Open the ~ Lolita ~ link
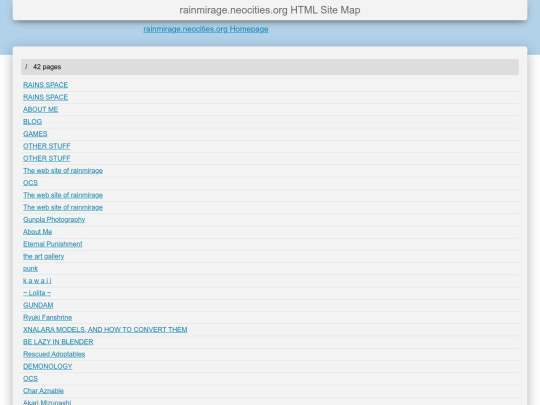Image resolution: width=540 pixels, height=405 pixels. [x=37, y=293]
